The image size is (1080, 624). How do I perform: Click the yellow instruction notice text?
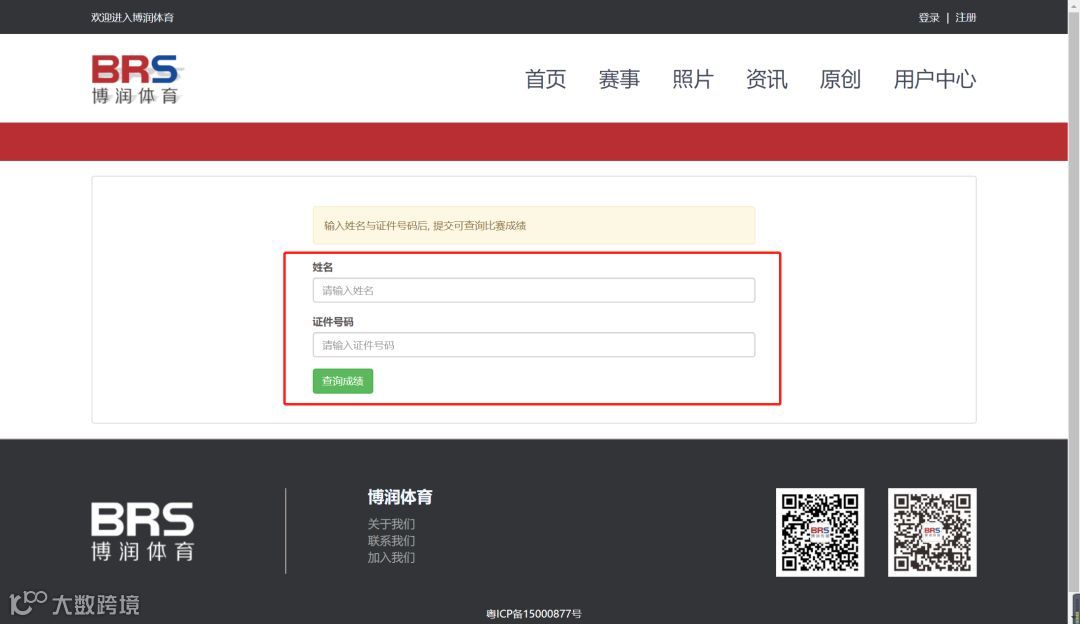[425, 225]
